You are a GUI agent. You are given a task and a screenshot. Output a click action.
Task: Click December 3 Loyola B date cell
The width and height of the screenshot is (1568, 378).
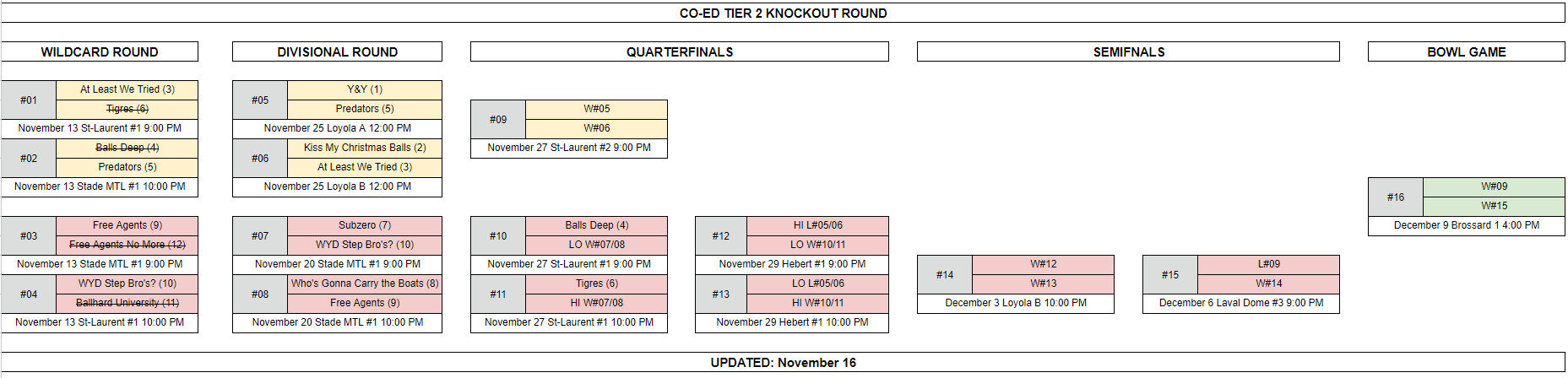[1016, 303]
